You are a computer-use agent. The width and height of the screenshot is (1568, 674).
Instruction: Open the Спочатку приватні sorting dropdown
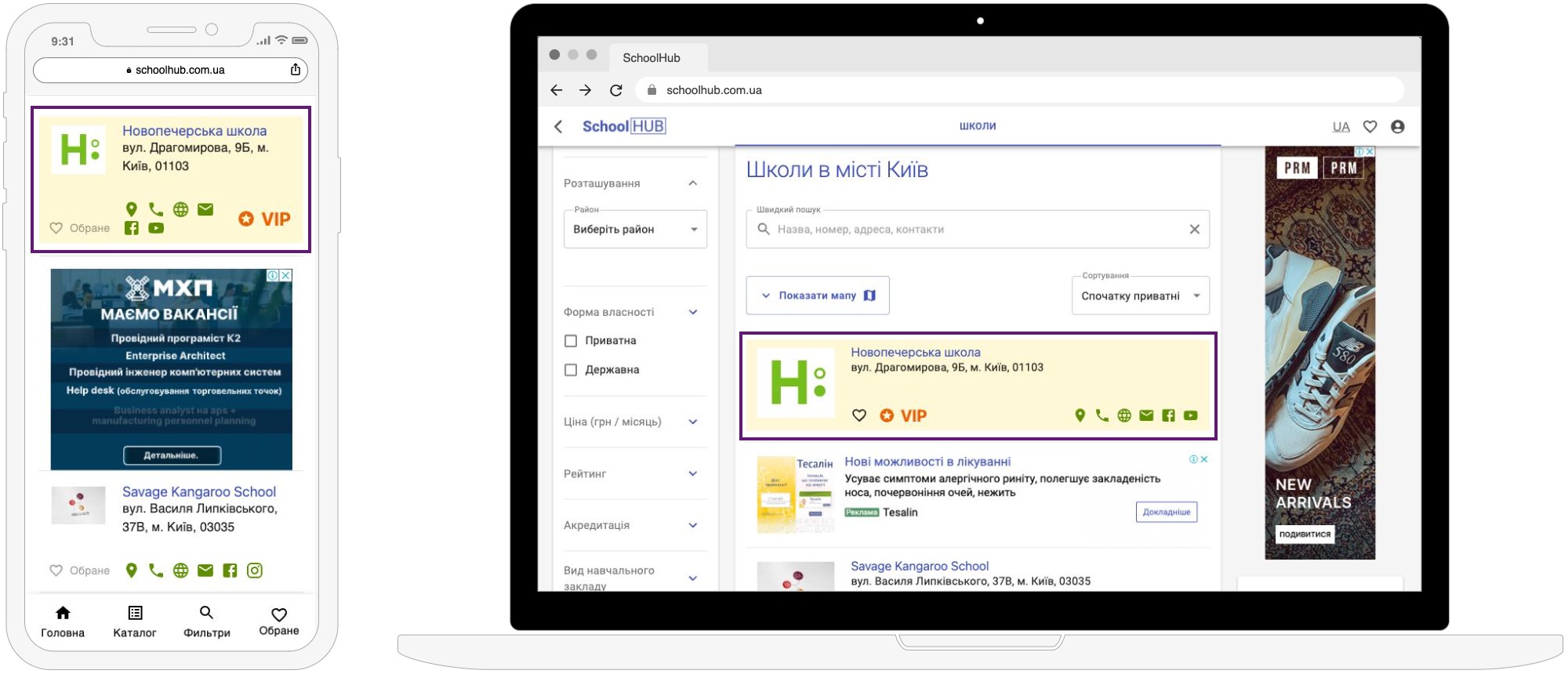[x=1140, y=296]
